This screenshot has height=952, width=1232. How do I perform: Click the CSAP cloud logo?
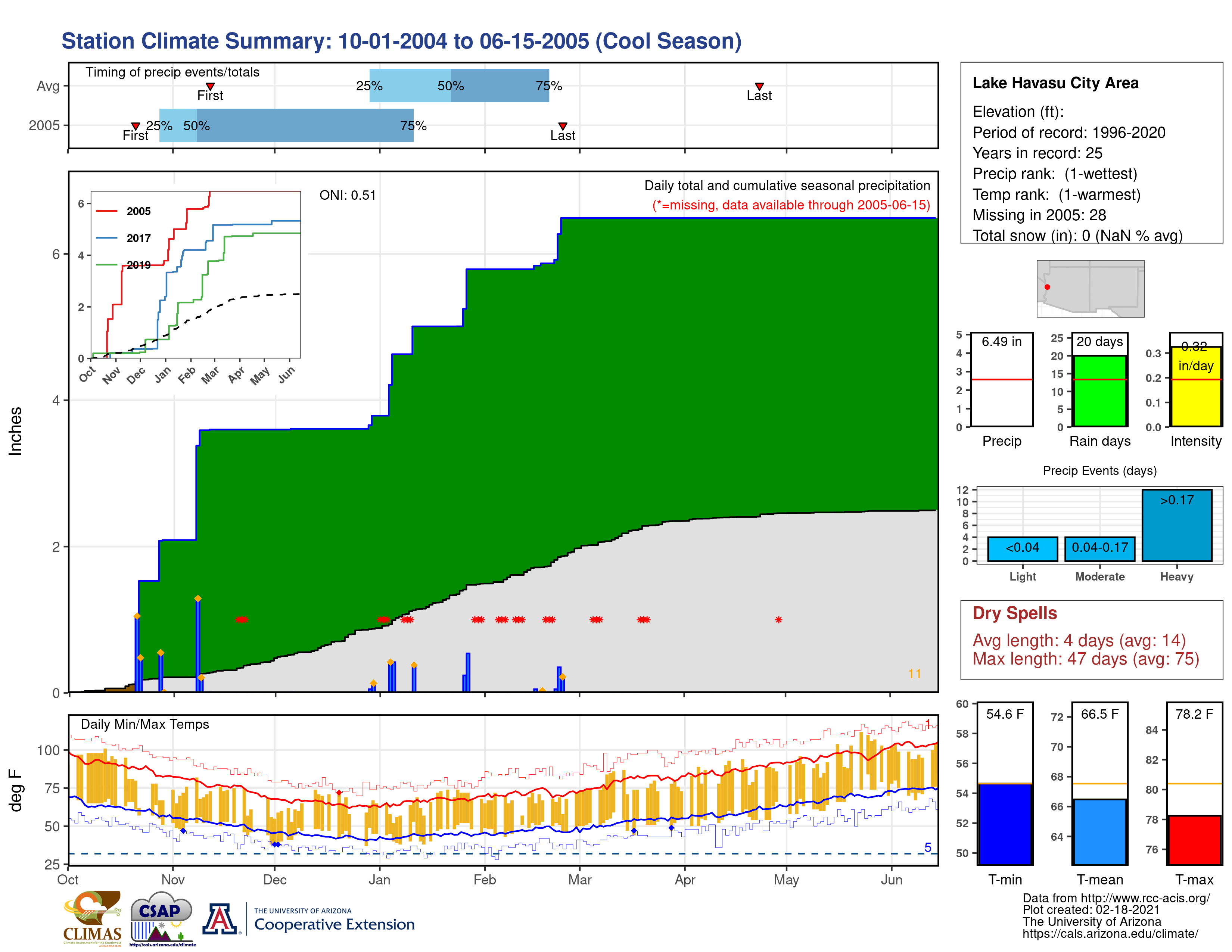pyautogui.click(x=162, y=919)
